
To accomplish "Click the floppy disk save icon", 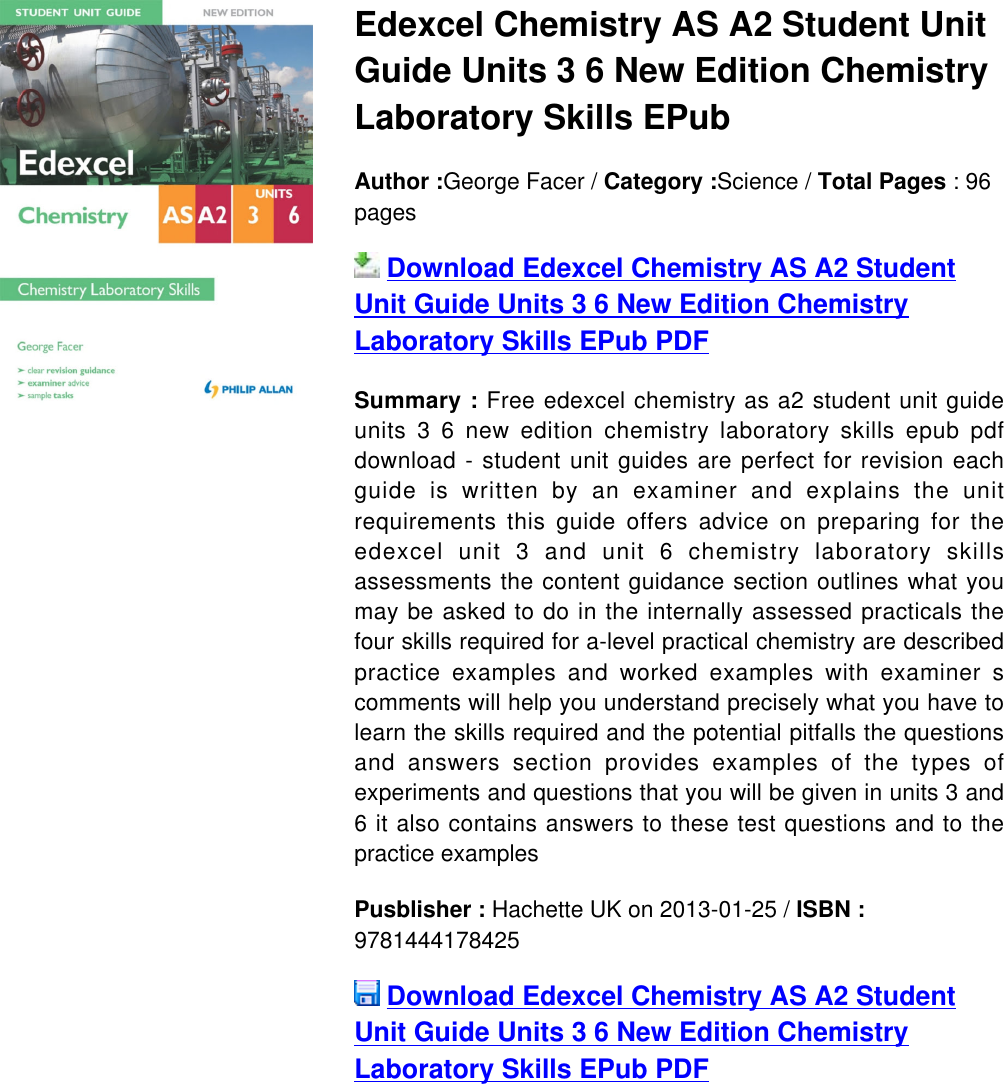I will coord(366,995).
